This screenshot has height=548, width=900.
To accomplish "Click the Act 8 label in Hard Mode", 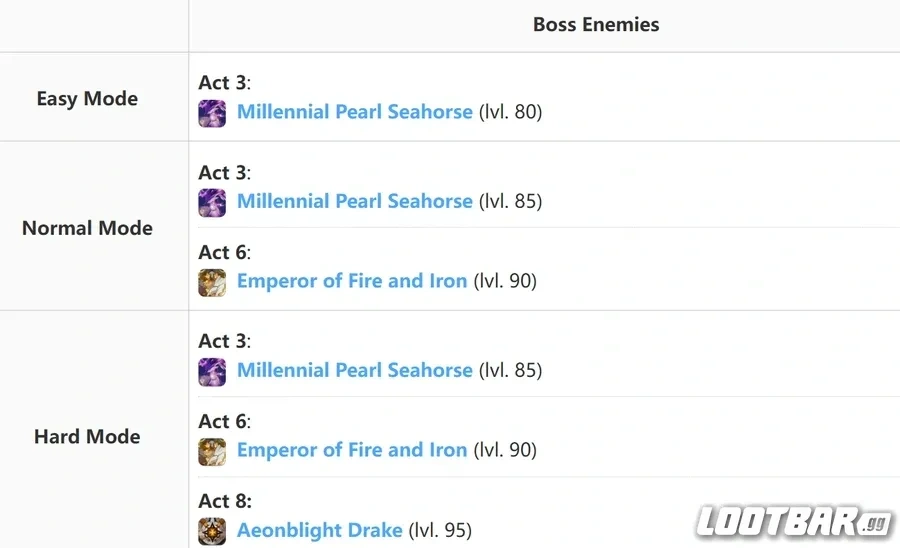I will (225, 502).
